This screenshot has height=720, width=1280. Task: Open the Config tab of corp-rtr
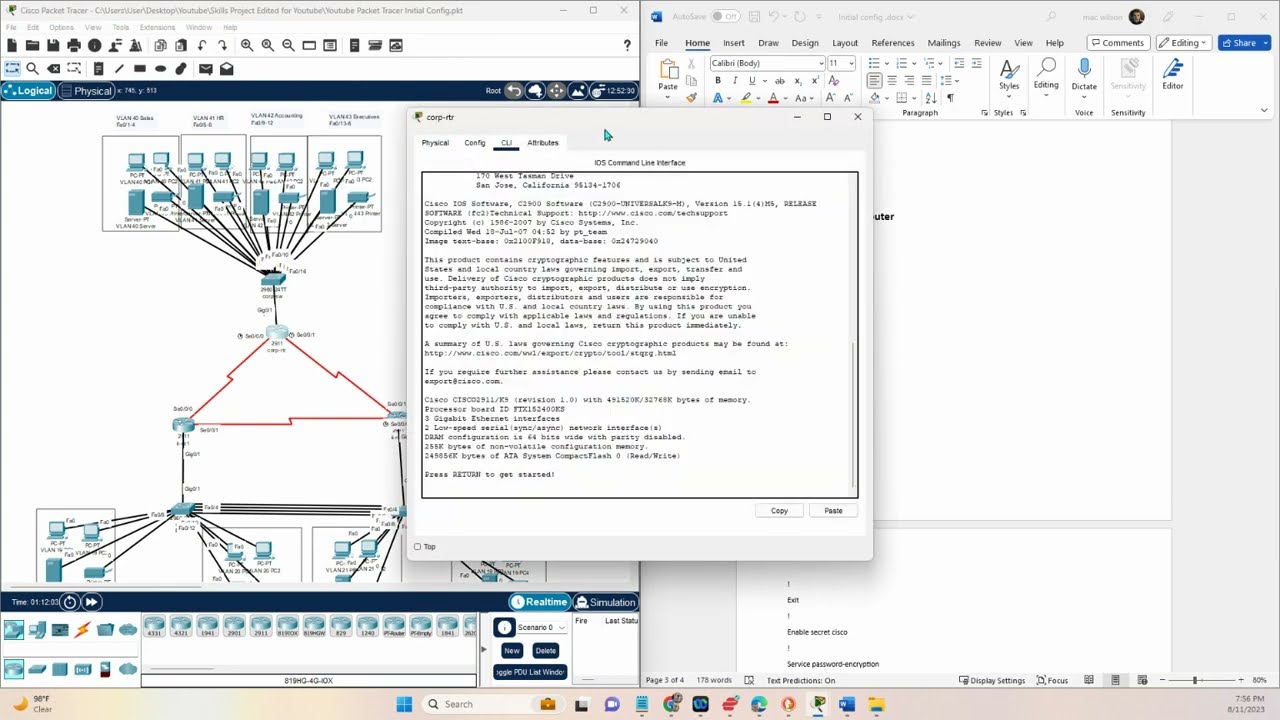point(474,143)
